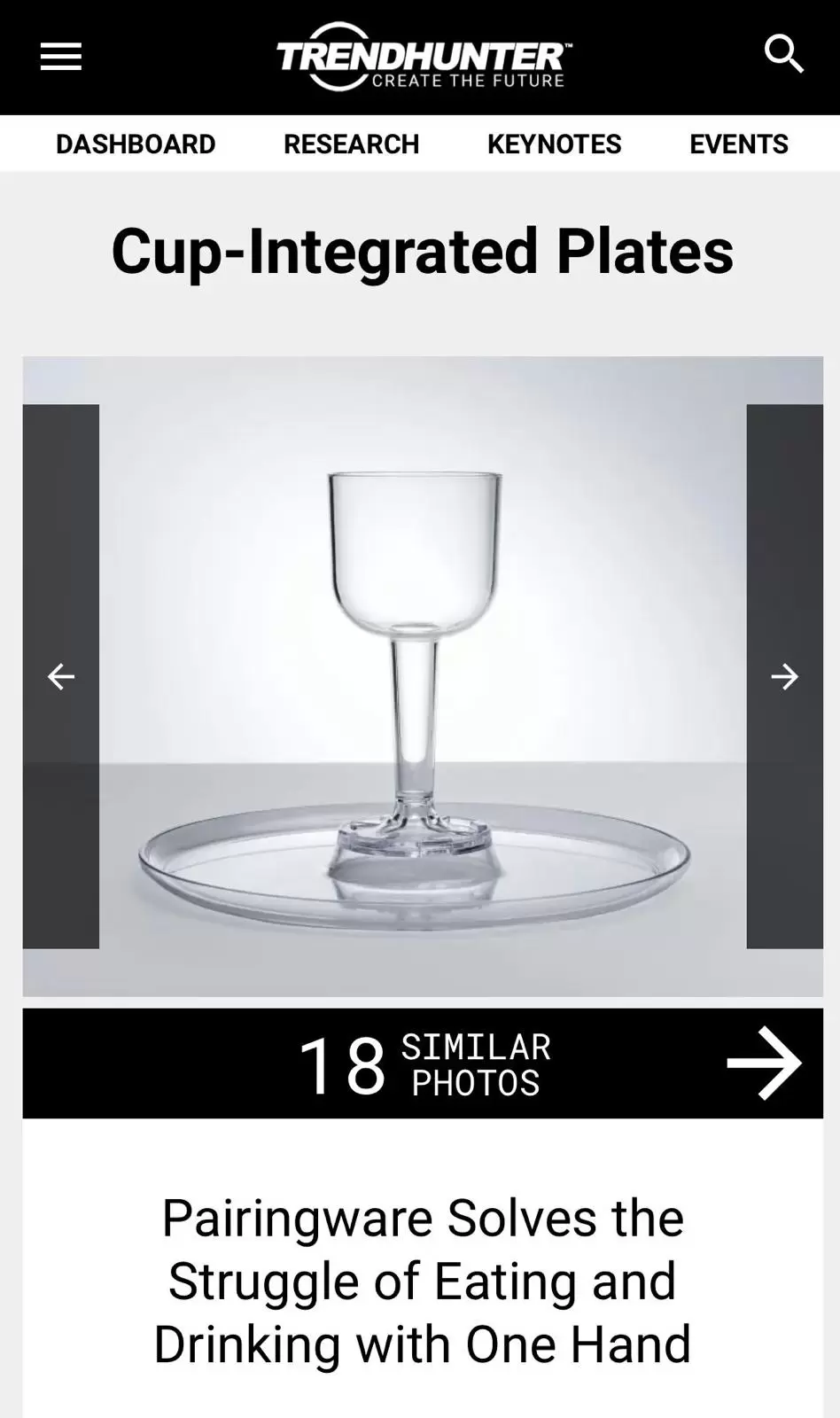Show previous photo with left arrow
The height and width of the screenshot is (1418, 840).
point(60,677)
